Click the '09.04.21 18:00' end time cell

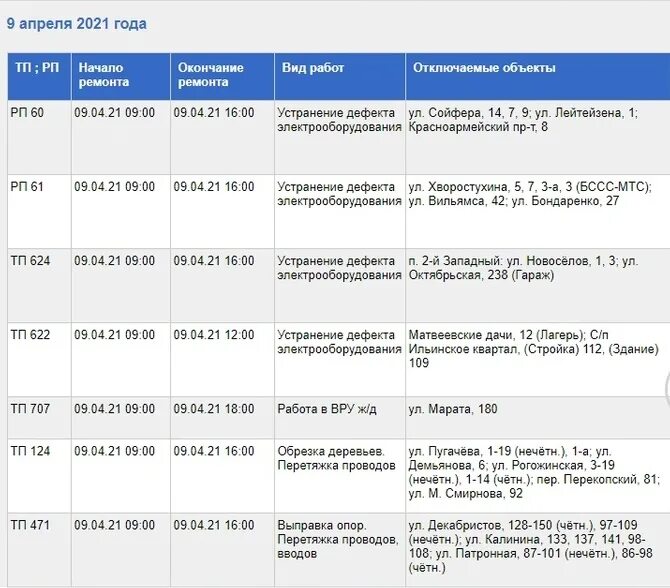[x=222, y=417]
